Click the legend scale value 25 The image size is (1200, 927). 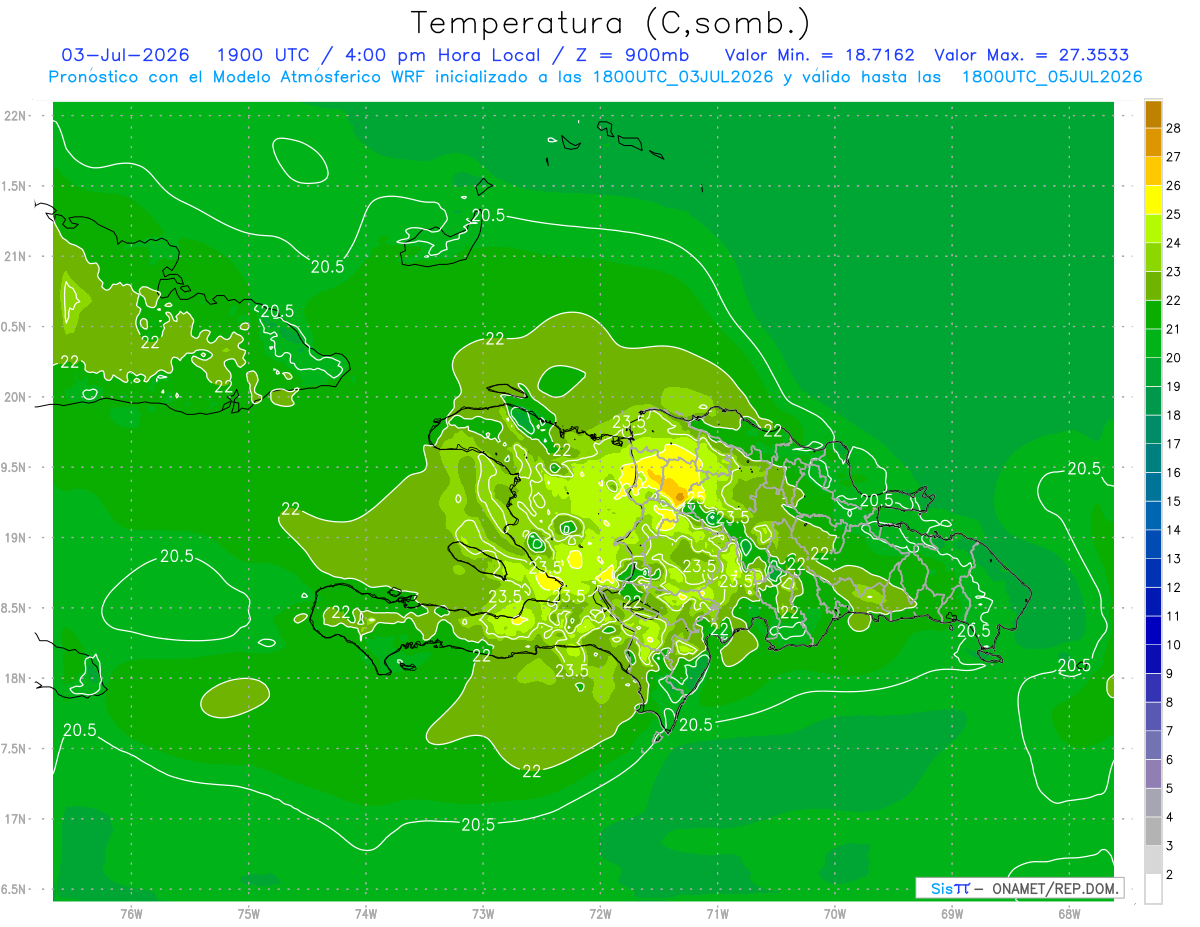[1173, 214]
